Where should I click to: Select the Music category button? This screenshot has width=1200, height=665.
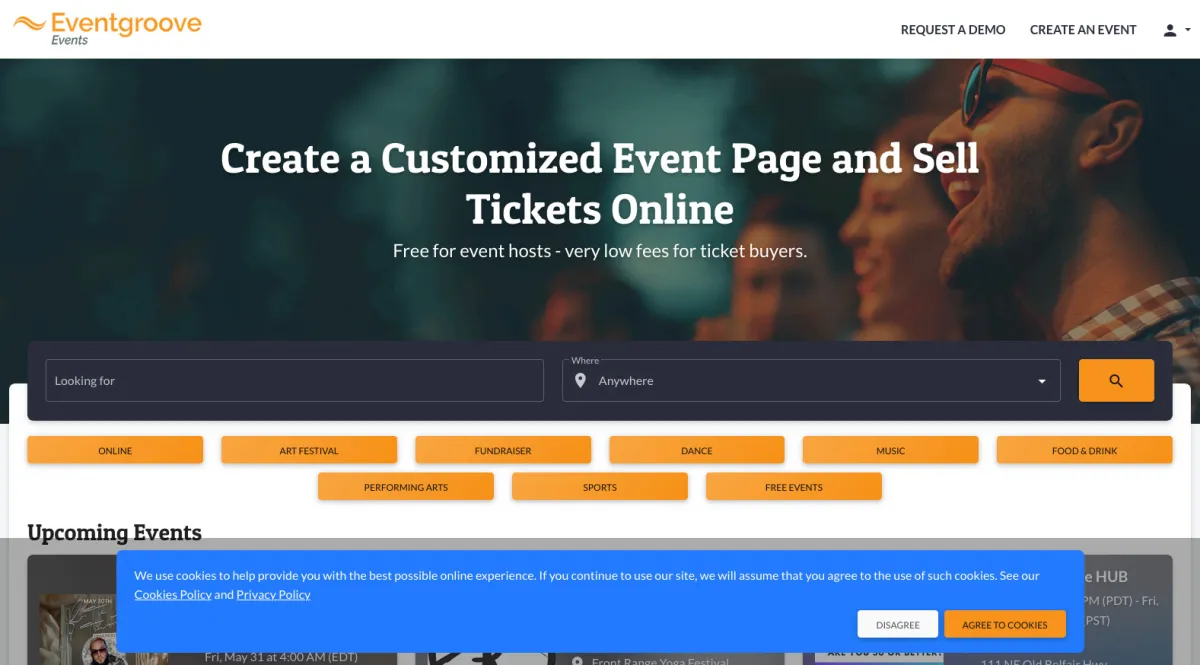[x=891, y=451]
